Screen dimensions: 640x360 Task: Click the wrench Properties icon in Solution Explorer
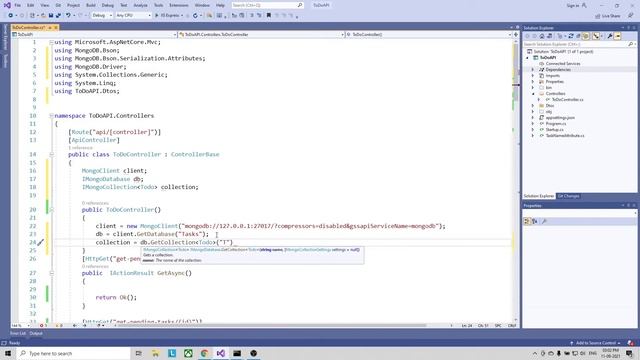tap(610, 36)
